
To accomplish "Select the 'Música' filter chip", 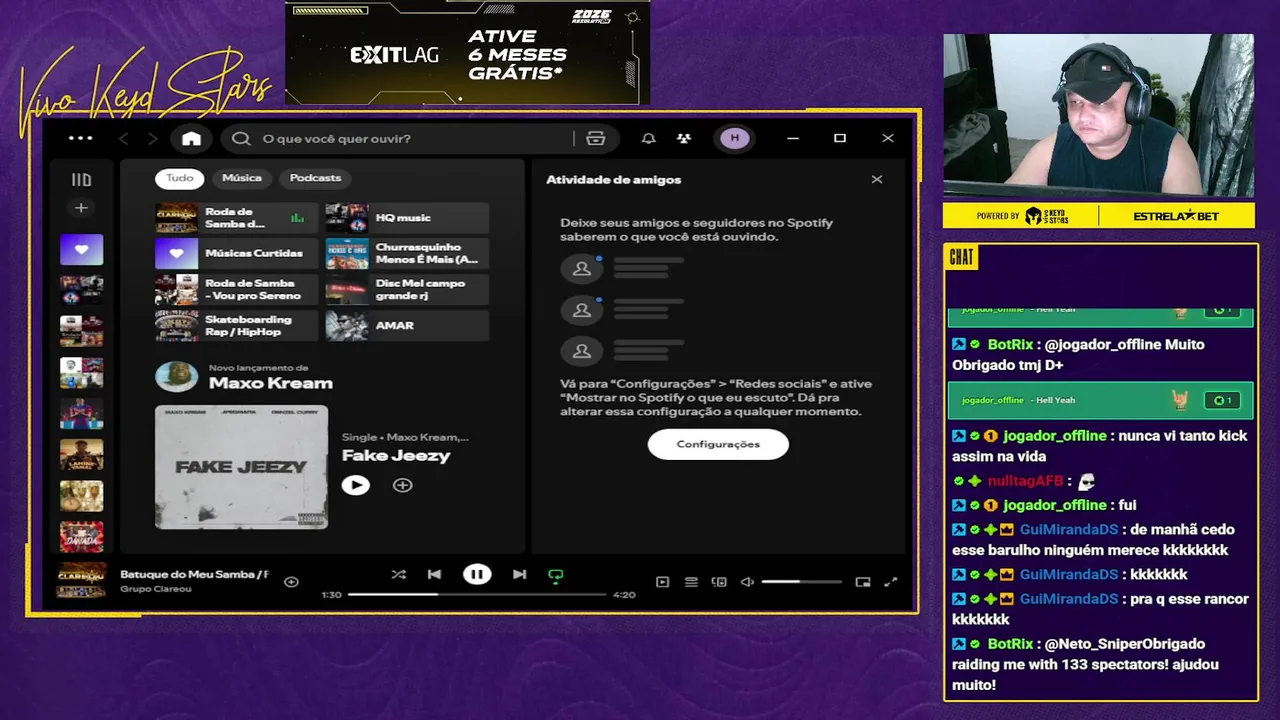I will (x=242, y=178).
